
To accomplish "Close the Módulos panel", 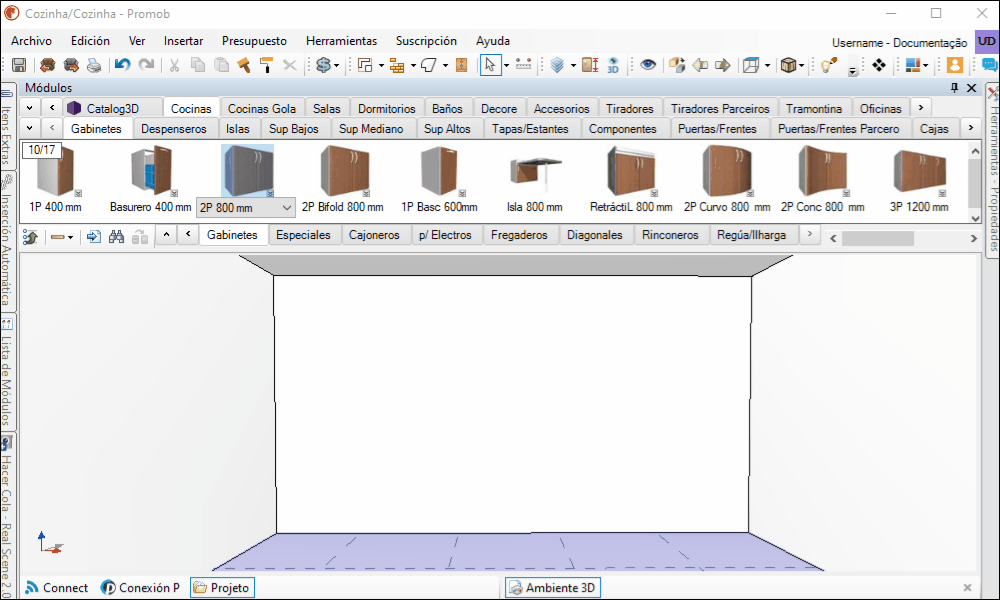I will tap(971, 88).
